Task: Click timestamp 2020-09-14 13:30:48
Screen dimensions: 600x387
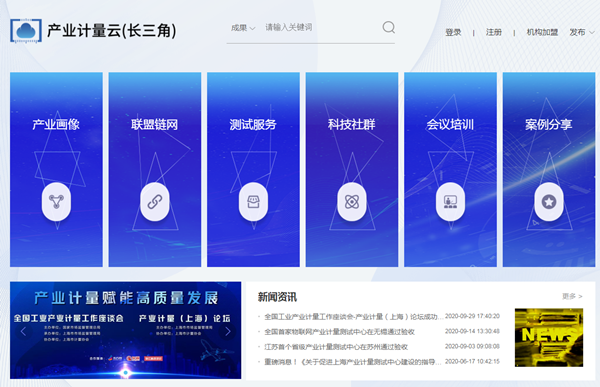Action: click(472, 331)
